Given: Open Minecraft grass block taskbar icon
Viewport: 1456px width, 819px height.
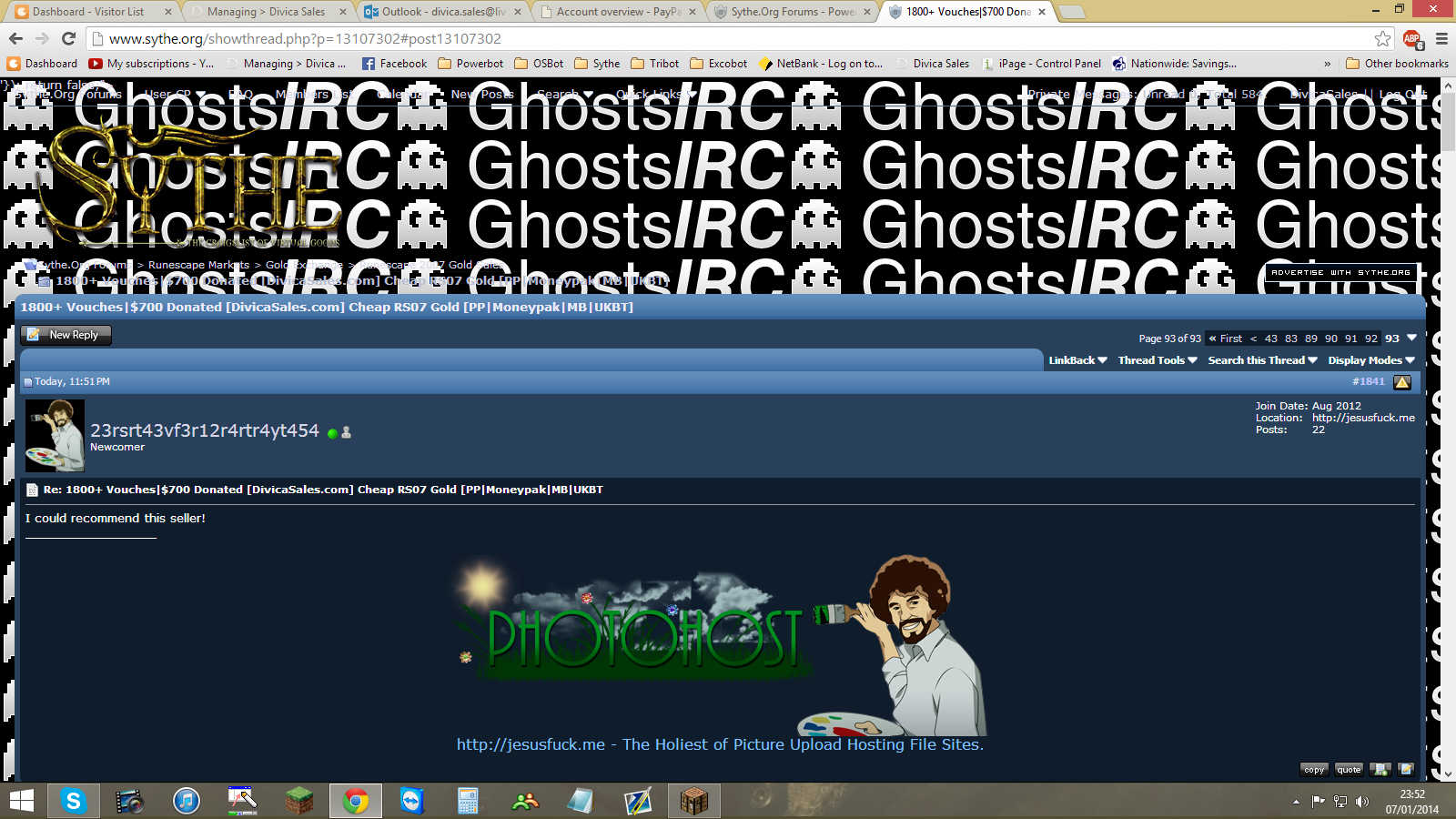Looking at the screenshot, I should click(x=298, y=801).
